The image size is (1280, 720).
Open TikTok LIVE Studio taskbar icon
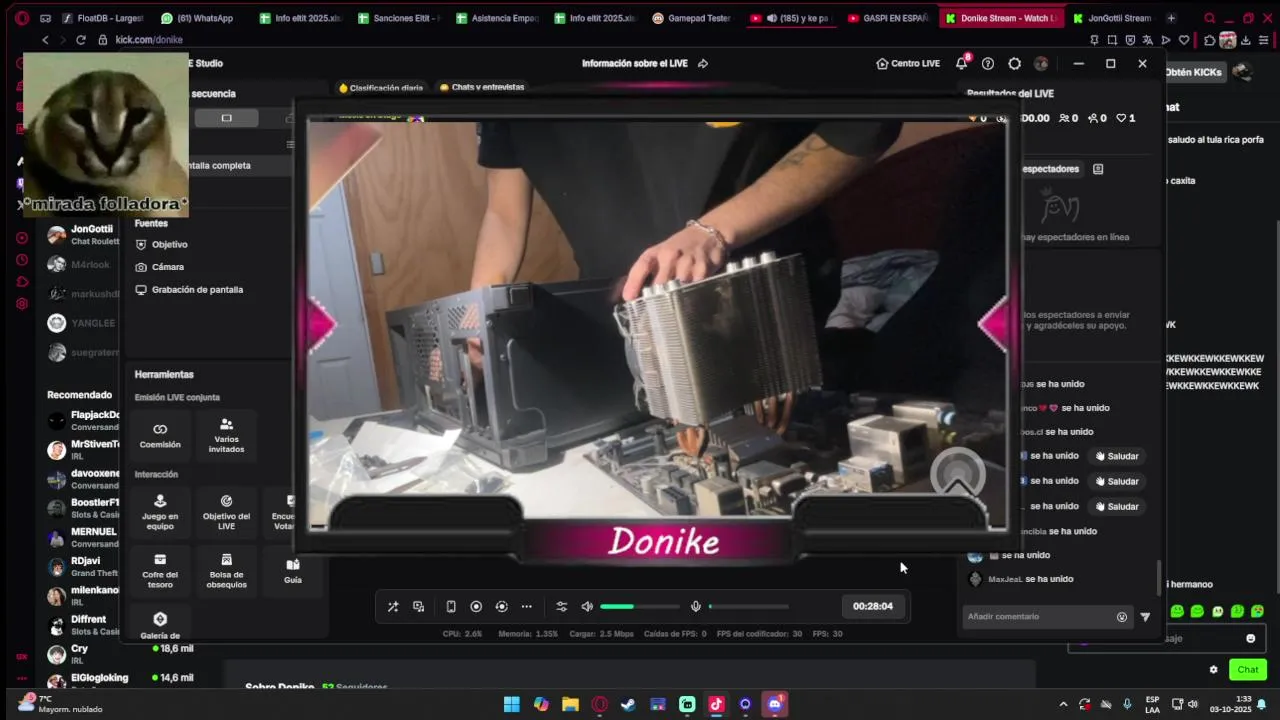(x=716, y=704)
